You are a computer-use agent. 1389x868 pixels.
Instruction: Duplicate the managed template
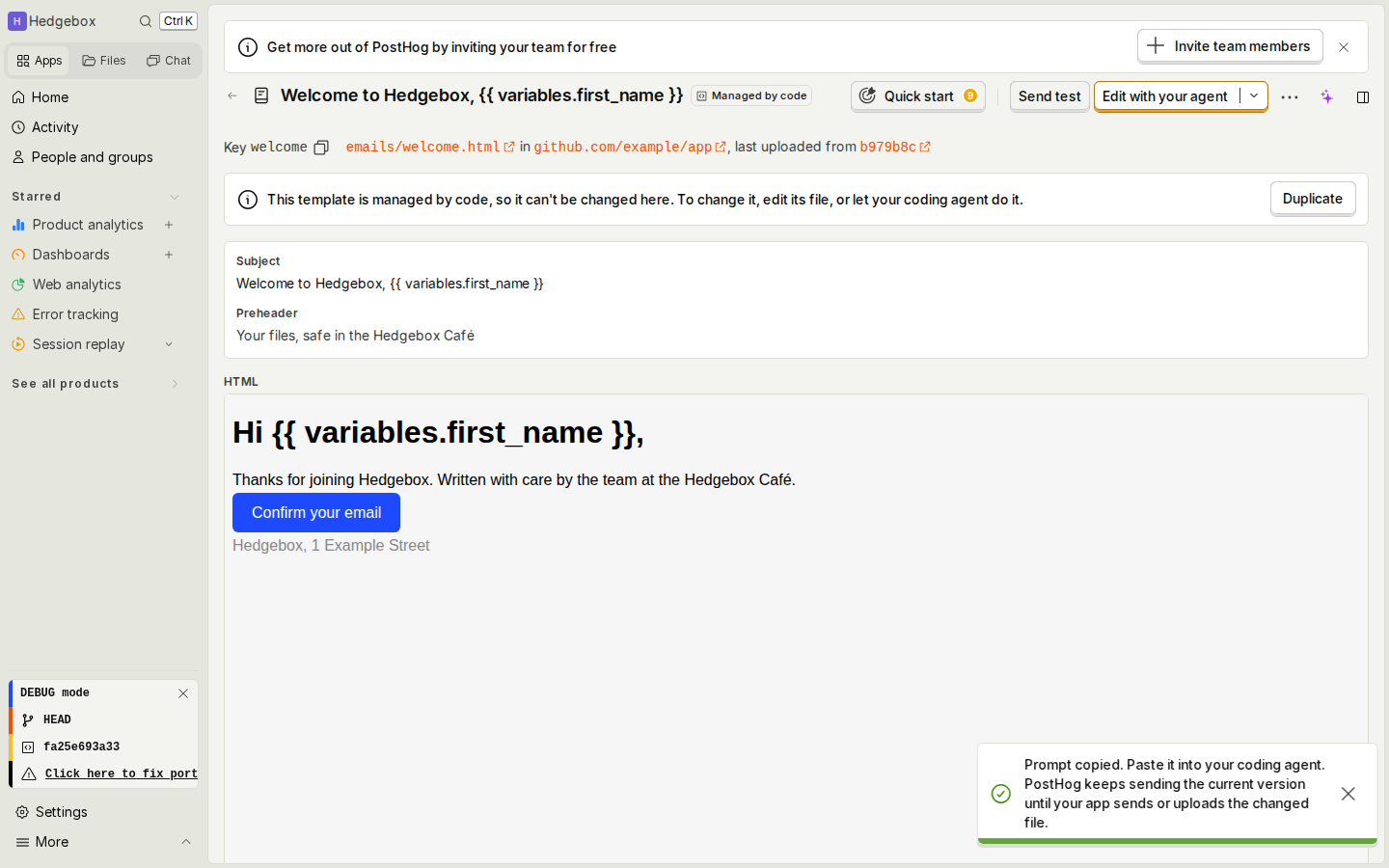click(x=1313, y=199)
